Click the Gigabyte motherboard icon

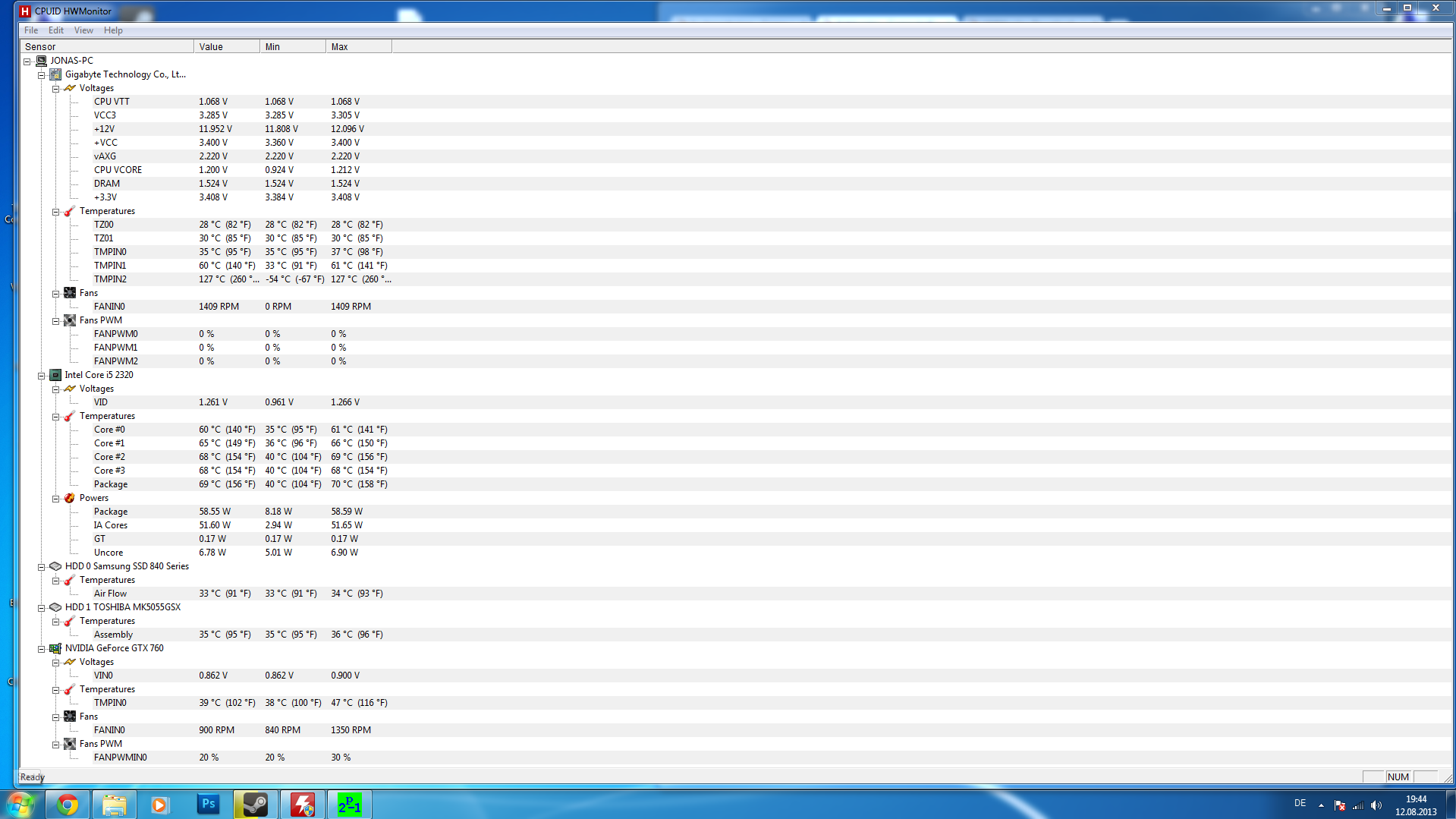coord(55,74)
